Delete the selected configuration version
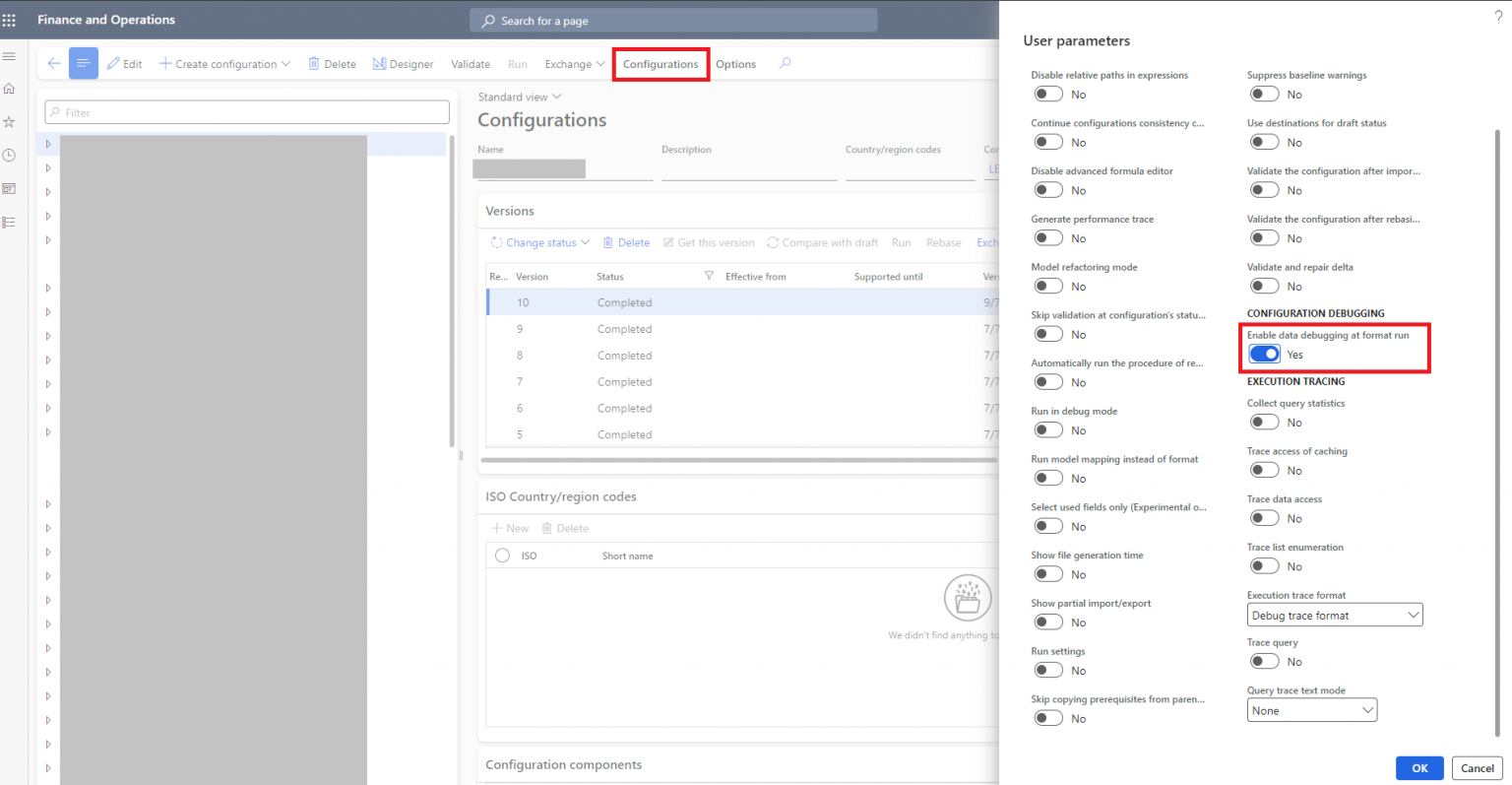This screenshot has width=1512, height=785. 627,242
